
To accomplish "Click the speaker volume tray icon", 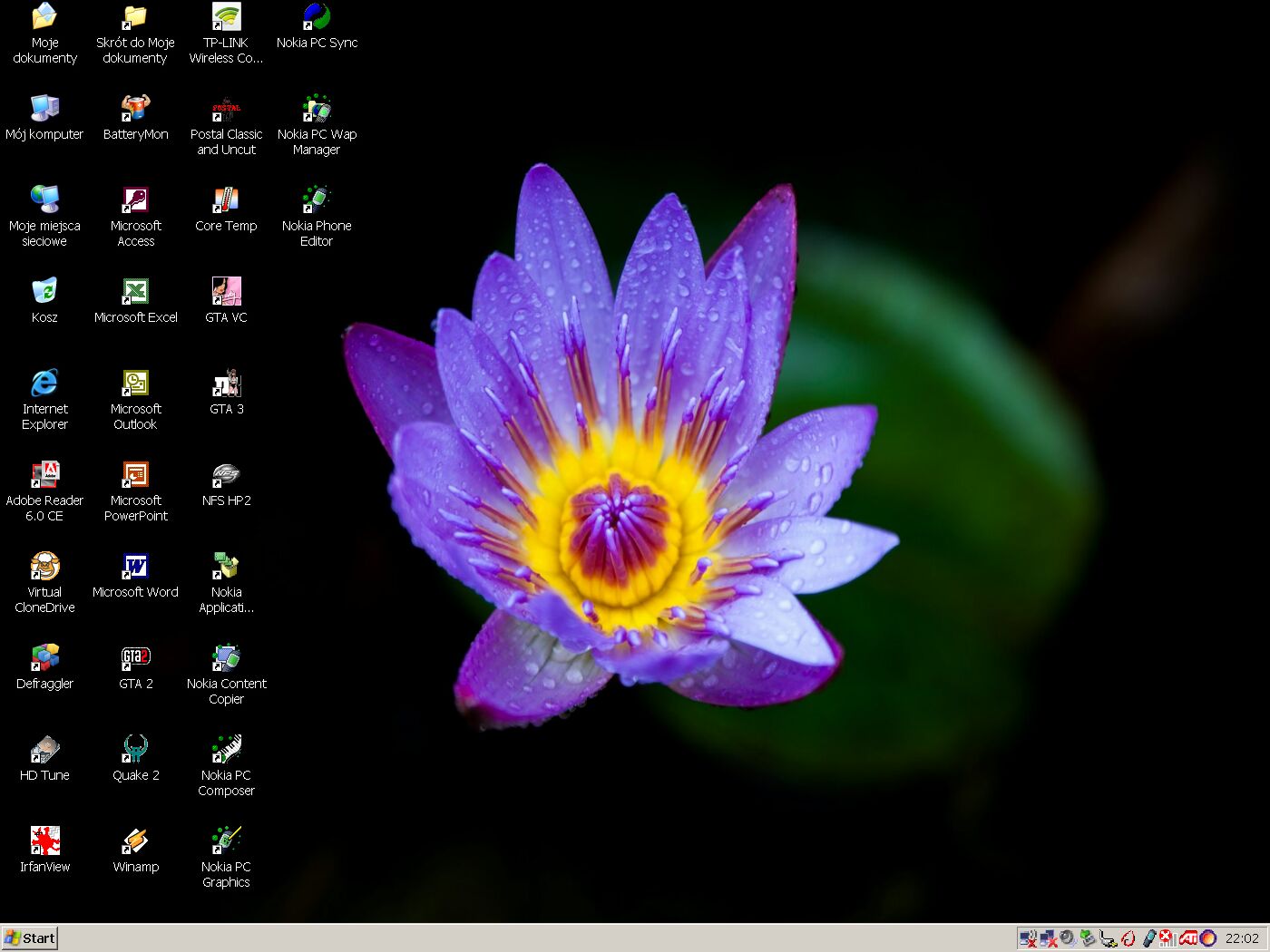I will tap(1068, 938).
